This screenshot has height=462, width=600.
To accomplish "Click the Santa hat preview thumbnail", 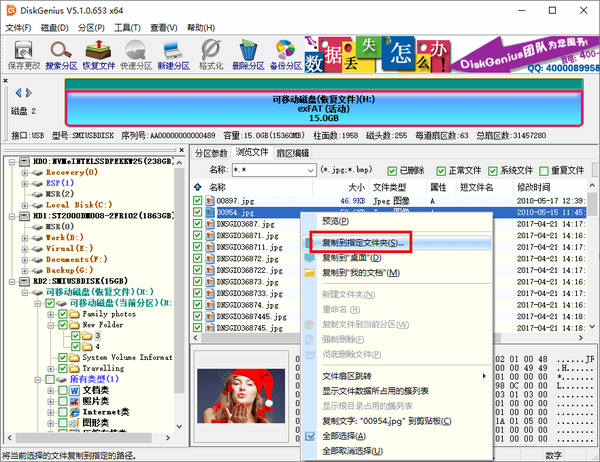I will coord(241,396).
